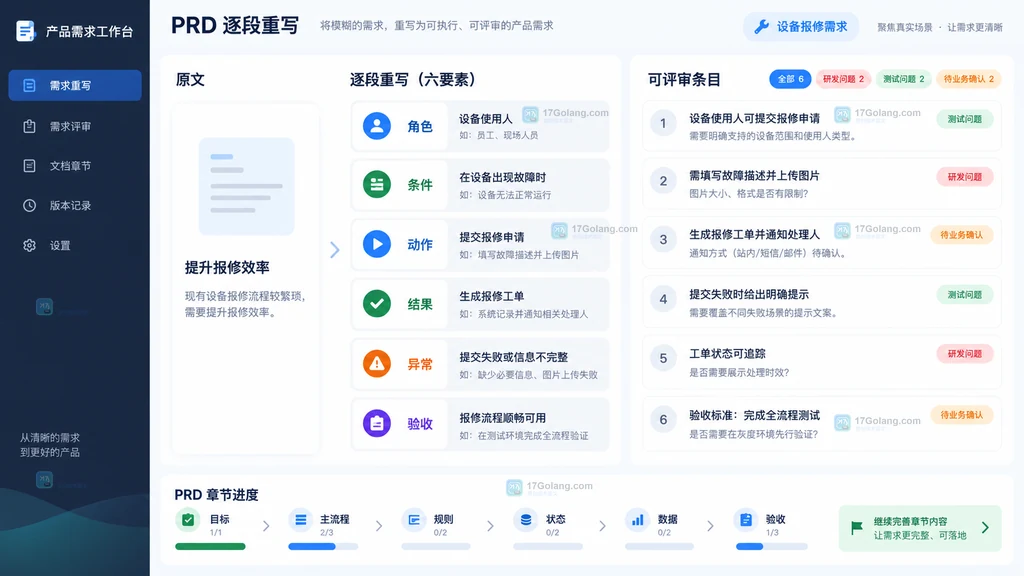Click the 验收 chapter progress bar

click(x=772, y=547)
